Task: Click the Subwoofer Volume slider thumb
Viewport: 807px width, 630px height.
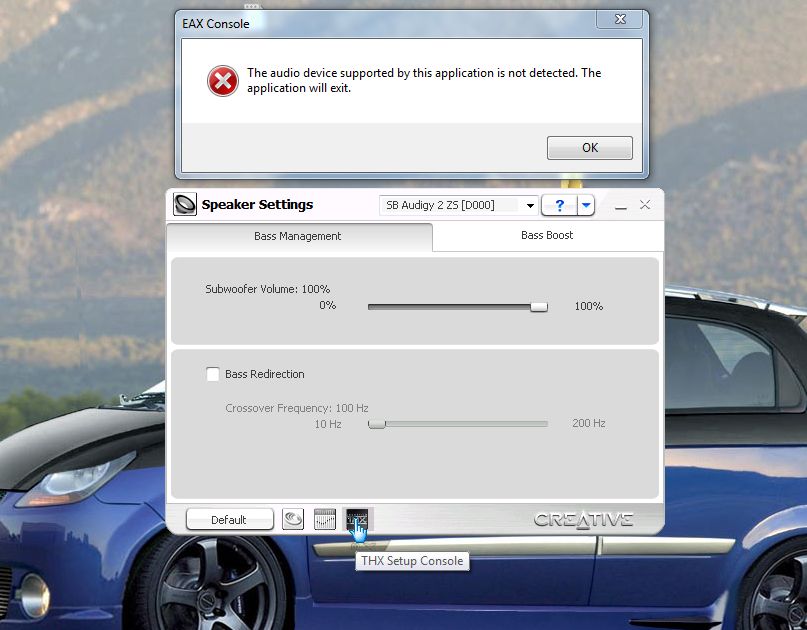Action: pyautogui.click(x=539, y=307)
